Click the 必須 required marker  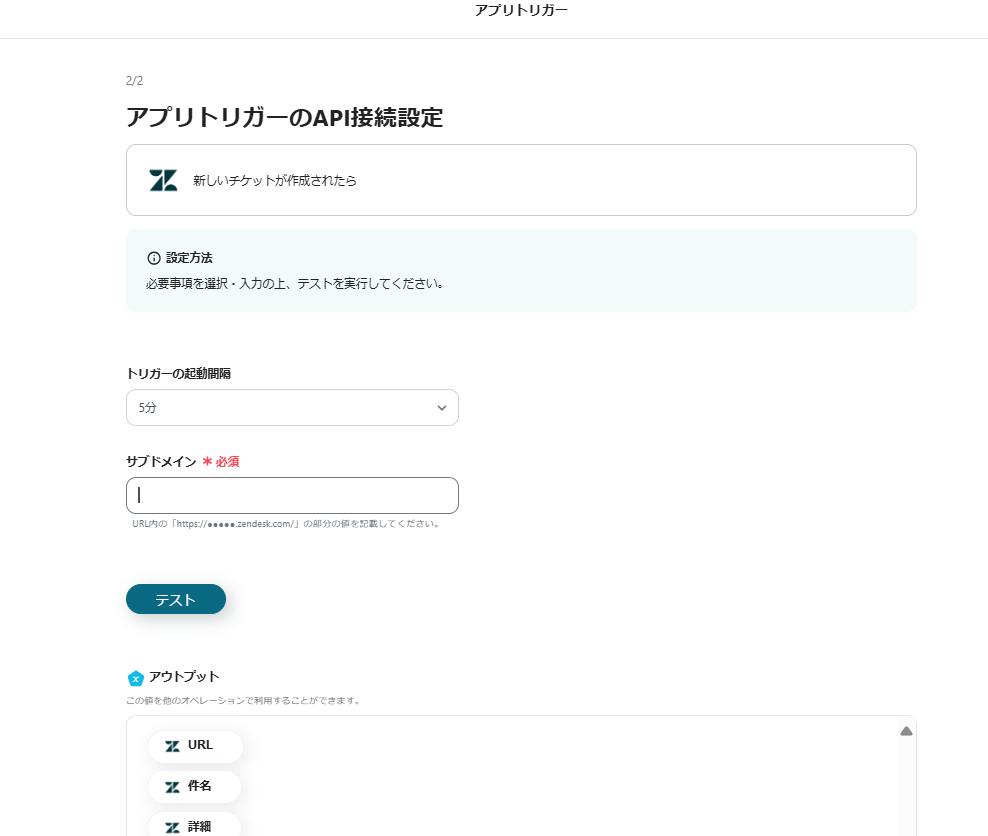point(221,462)
